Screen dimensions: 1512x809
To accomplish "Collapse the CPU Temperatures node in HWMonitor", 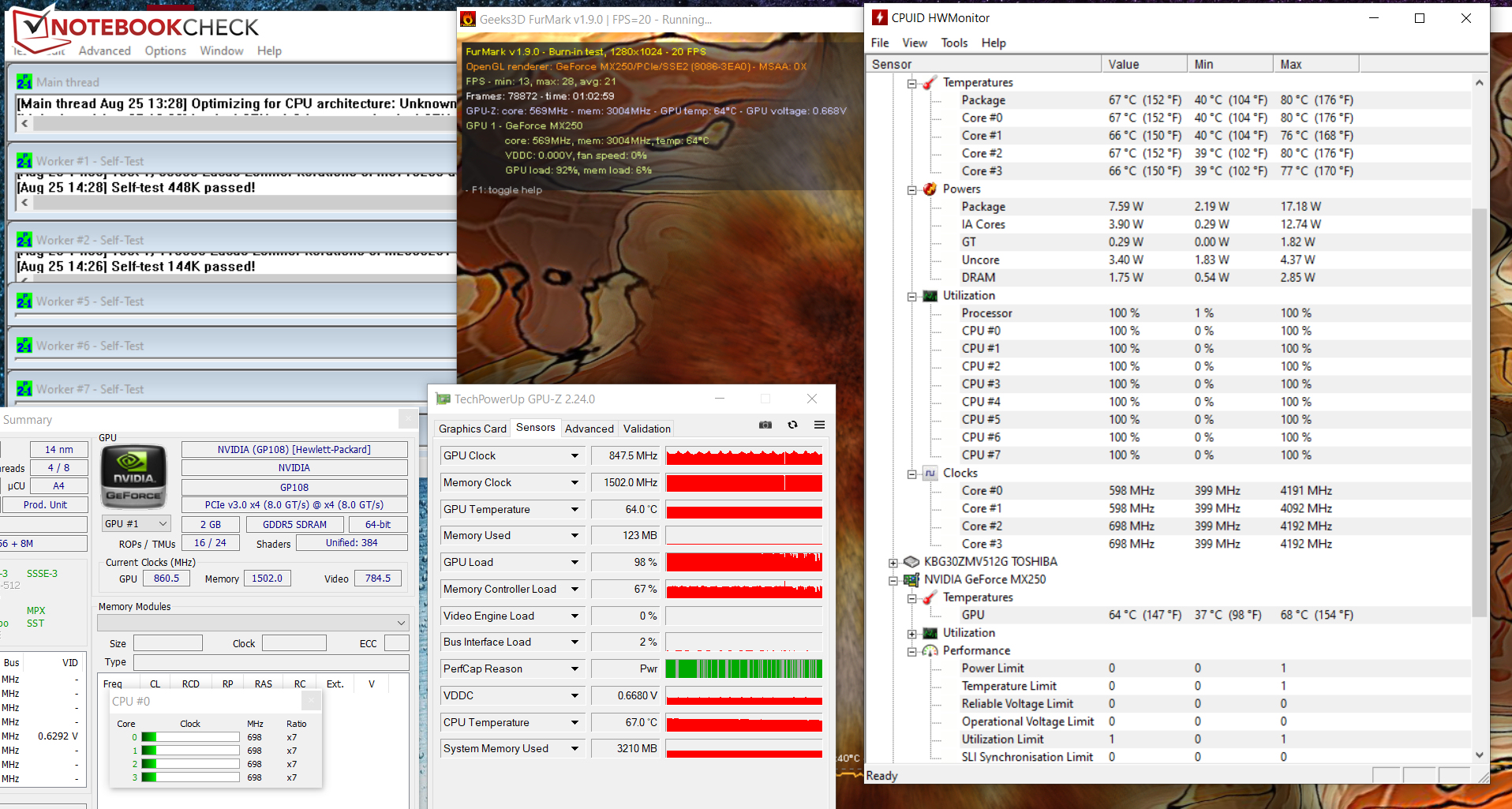I will [x=912, y=83].
